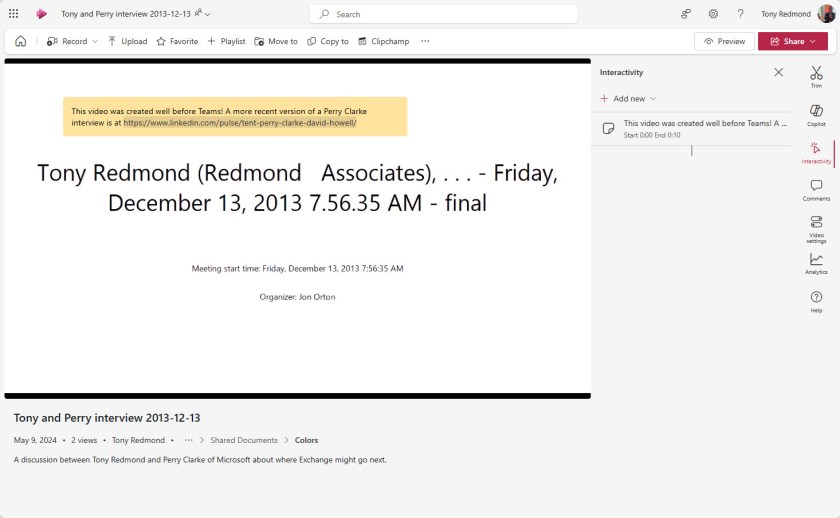Click the Start 0:00 End 0:10 timing text
The height and width of the screenshot is (518, 840).
coord(652,135)
